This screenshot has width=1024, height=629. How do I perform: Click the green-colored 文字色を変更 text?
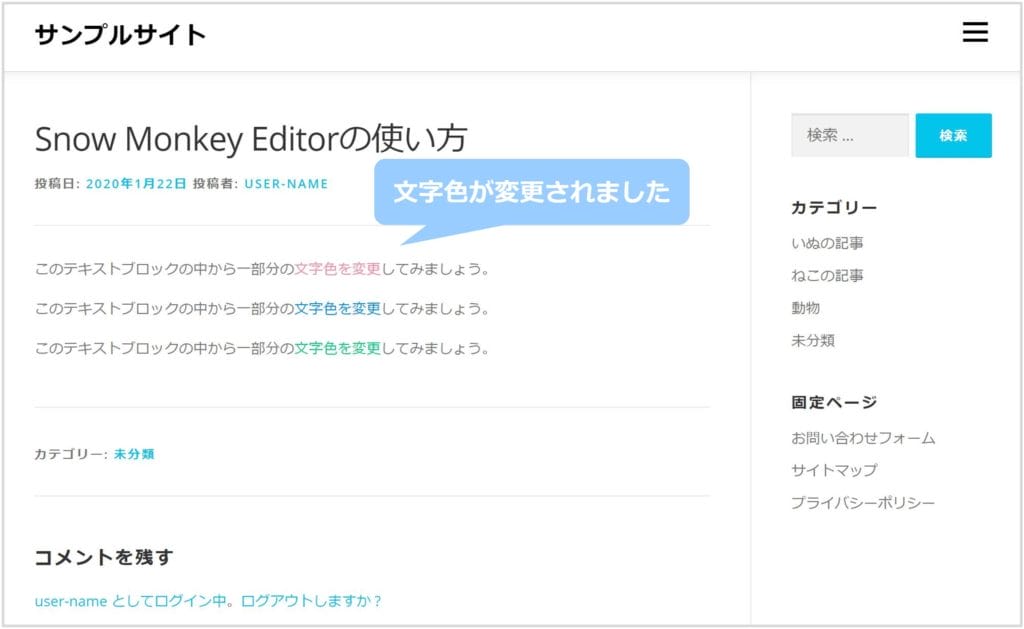pyautogui.click(x=338, y=349)
